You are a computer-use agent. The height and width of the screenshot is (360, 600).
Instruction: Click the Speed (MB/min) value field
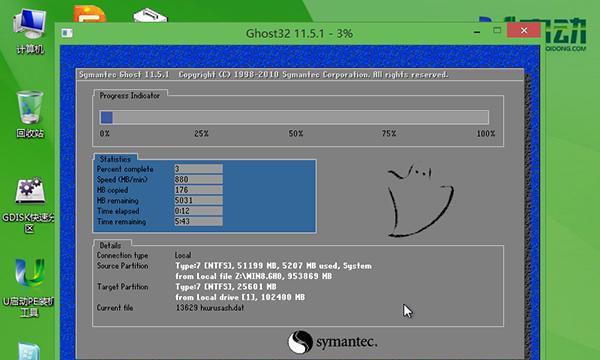pyautogui.click(x=198, y=179)
